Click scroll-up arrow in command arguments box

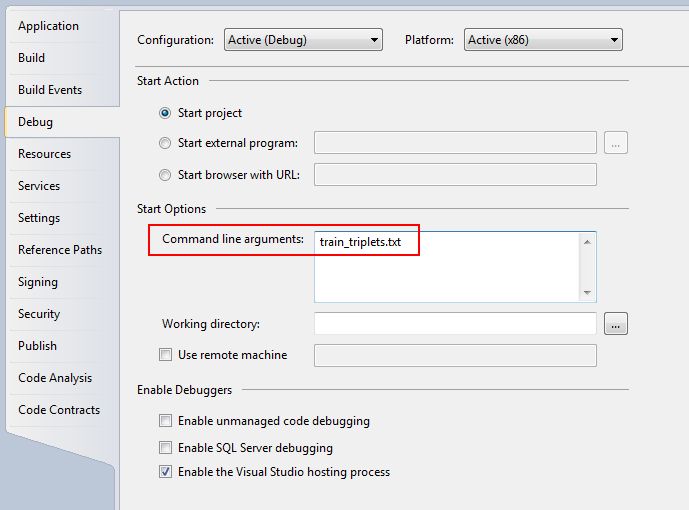pos(587,242)
